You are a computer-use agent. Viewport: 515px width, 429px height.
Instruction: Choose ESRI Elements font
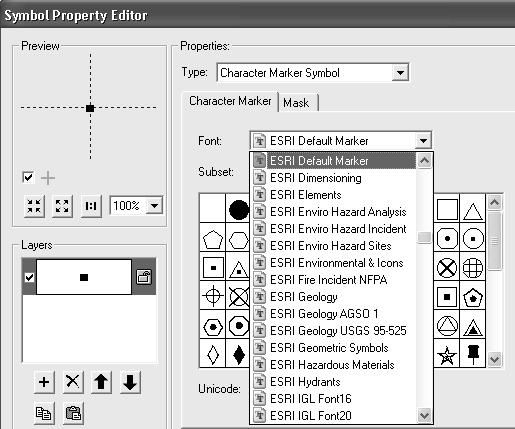(x=333, y=195)
